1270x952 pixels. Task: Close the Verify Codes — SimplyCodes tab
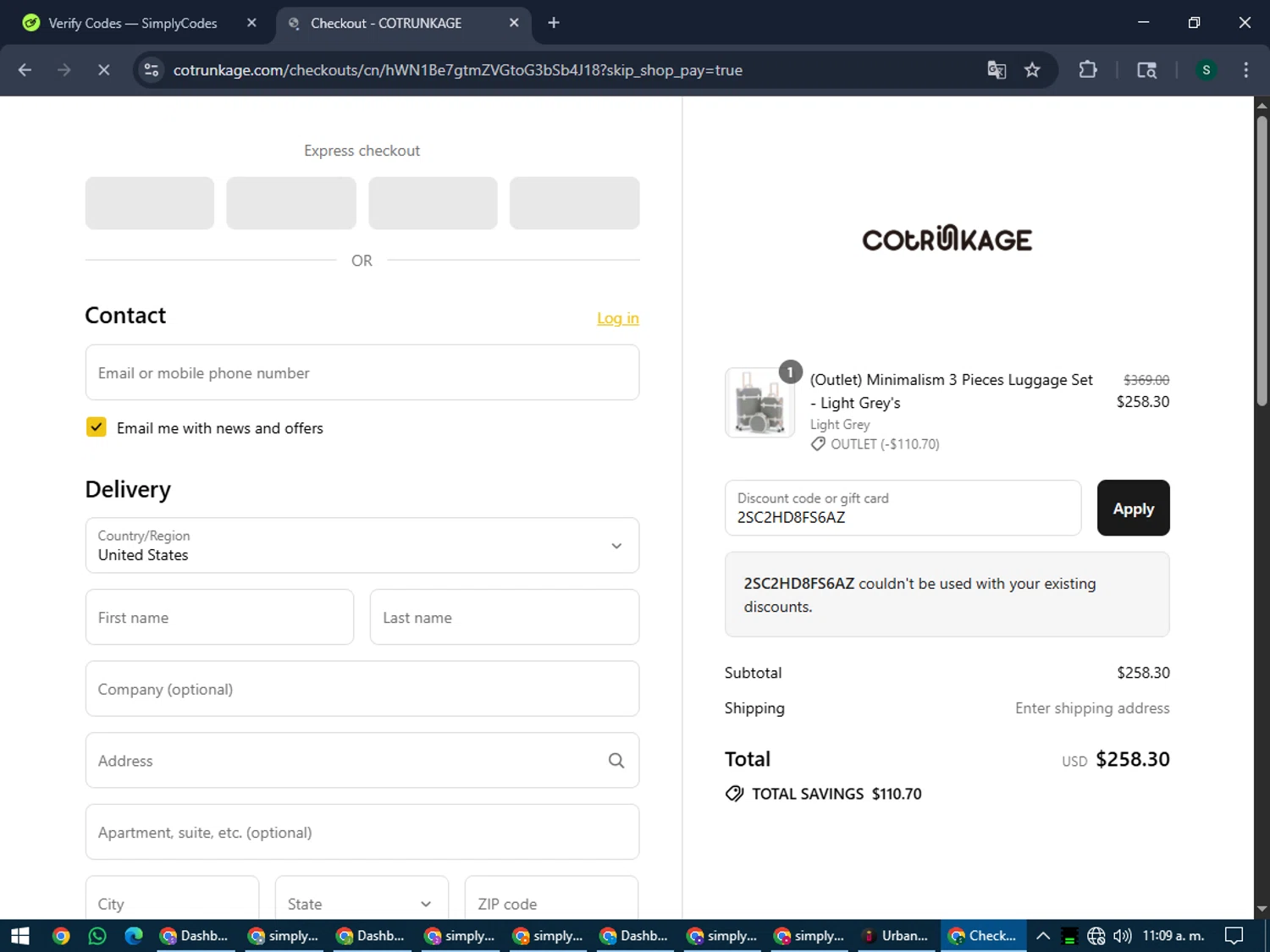point(251,23)
